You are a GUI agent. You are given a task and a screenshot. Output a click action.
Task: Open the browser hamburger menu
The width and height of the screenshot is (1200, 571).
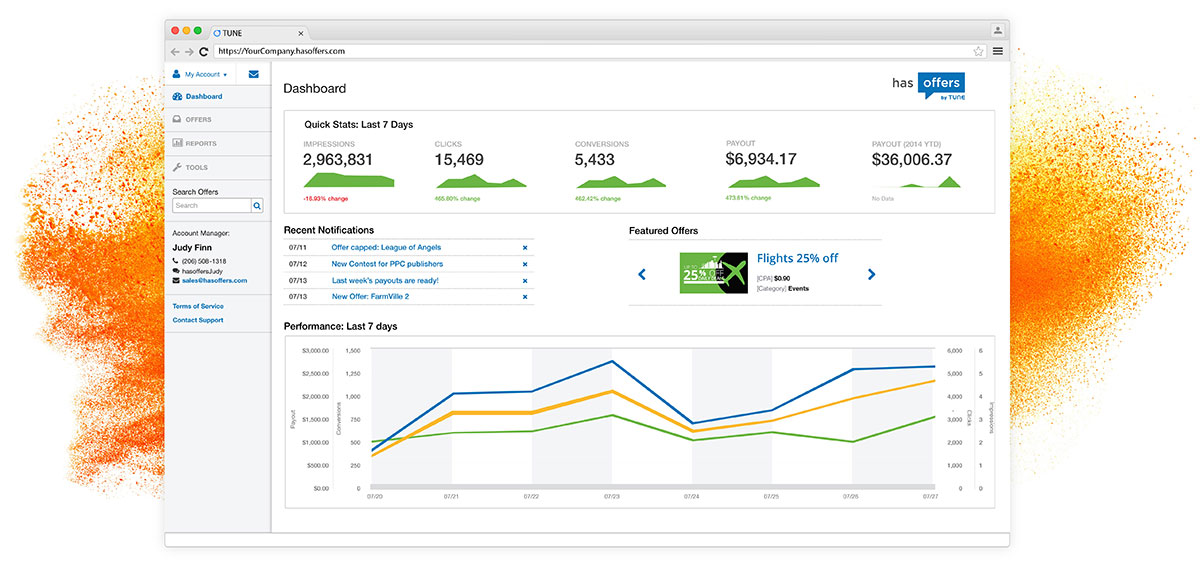click(x=997, y=51)
